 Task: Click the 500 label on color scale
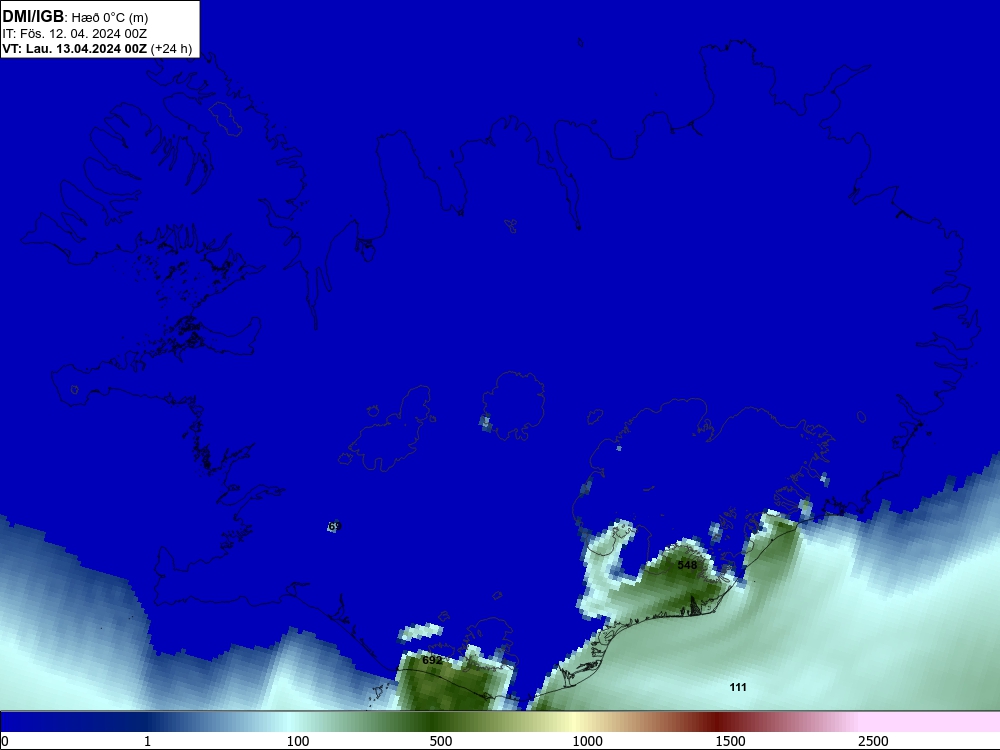[x=441, y=741]
